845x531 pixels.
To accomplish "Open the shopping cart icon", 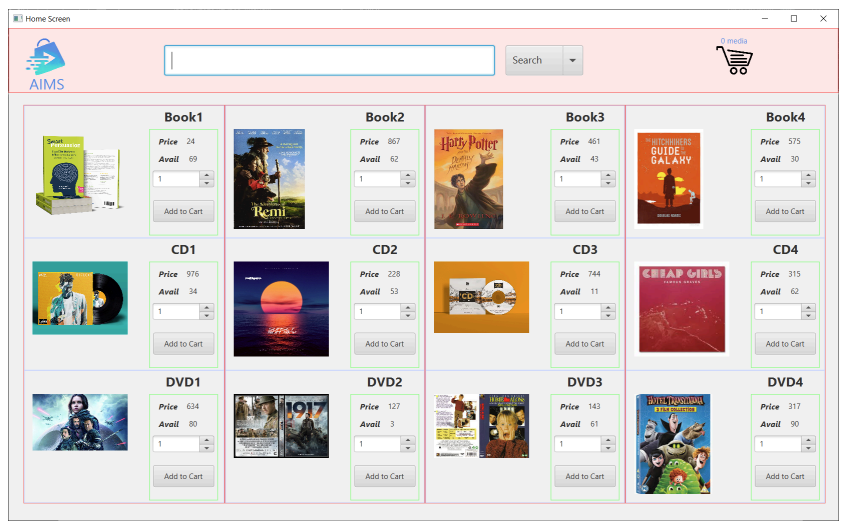I will [735, 60].
